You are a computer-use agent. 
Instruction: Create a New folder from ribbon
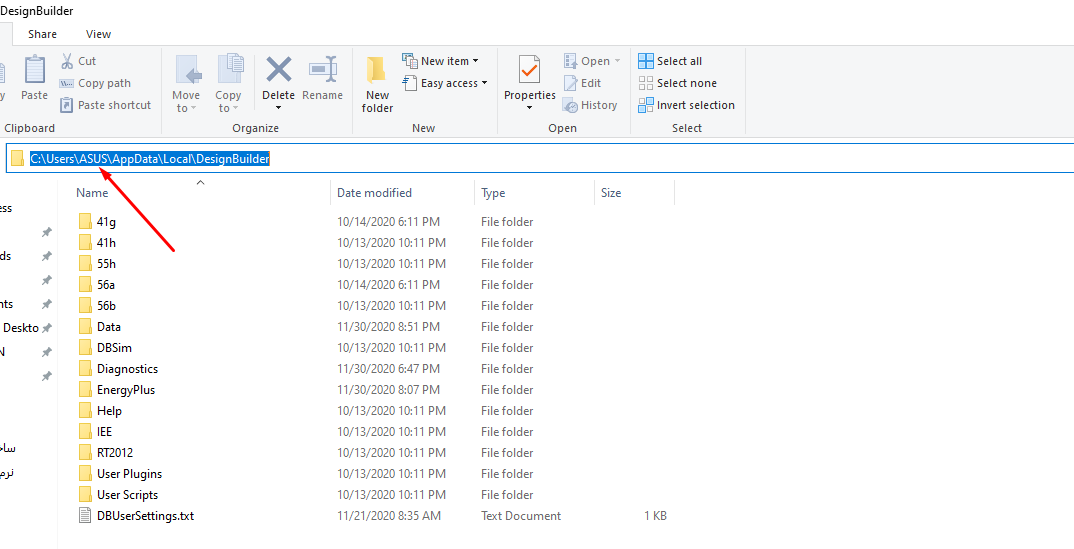pyautogui.click(x=377, y=84)
